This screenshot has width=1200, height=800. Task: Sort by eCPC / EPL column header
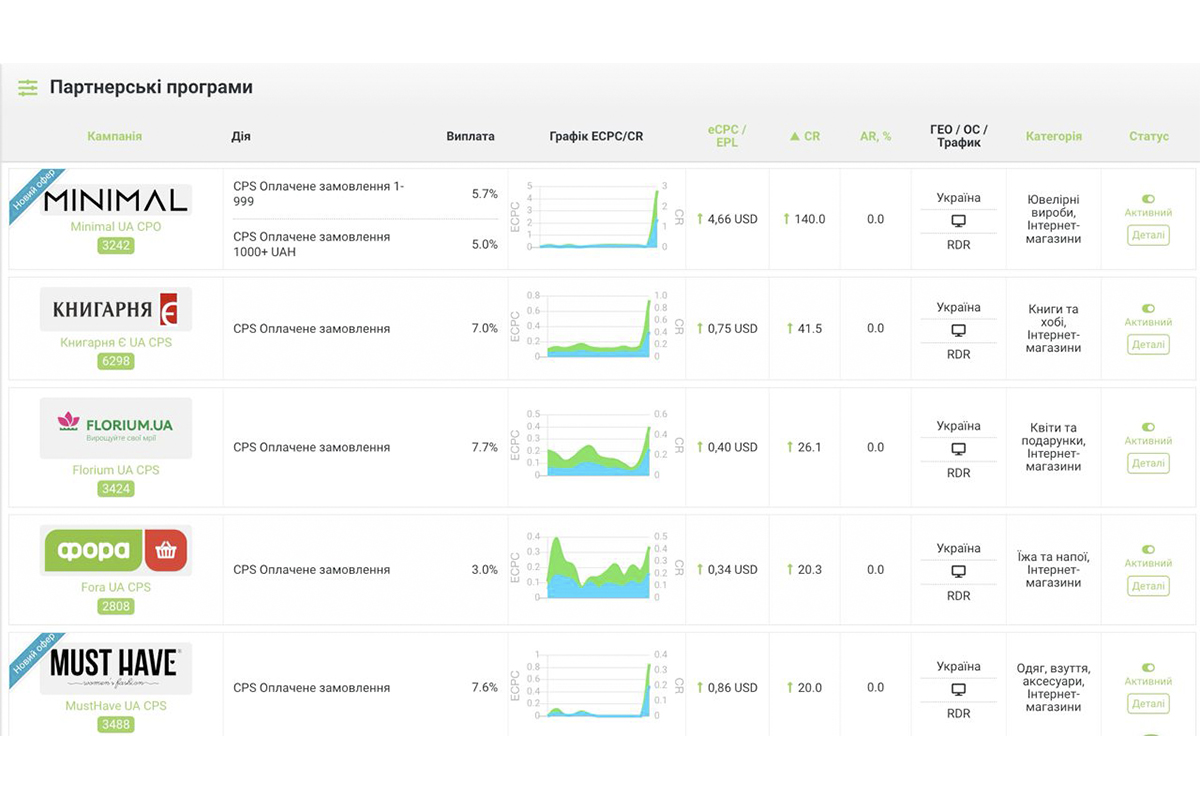(727, 136)
